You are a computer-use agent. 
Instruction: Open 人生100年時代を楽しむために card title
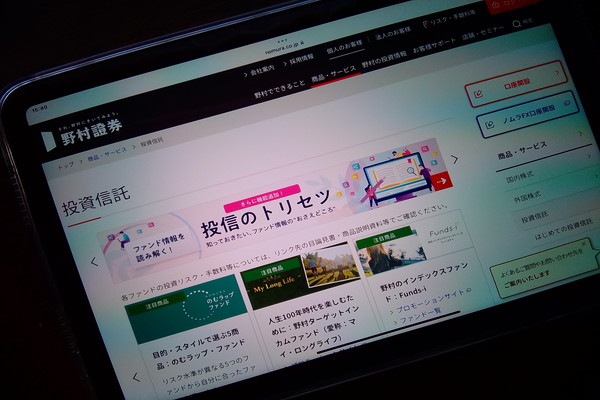[313, 325]
